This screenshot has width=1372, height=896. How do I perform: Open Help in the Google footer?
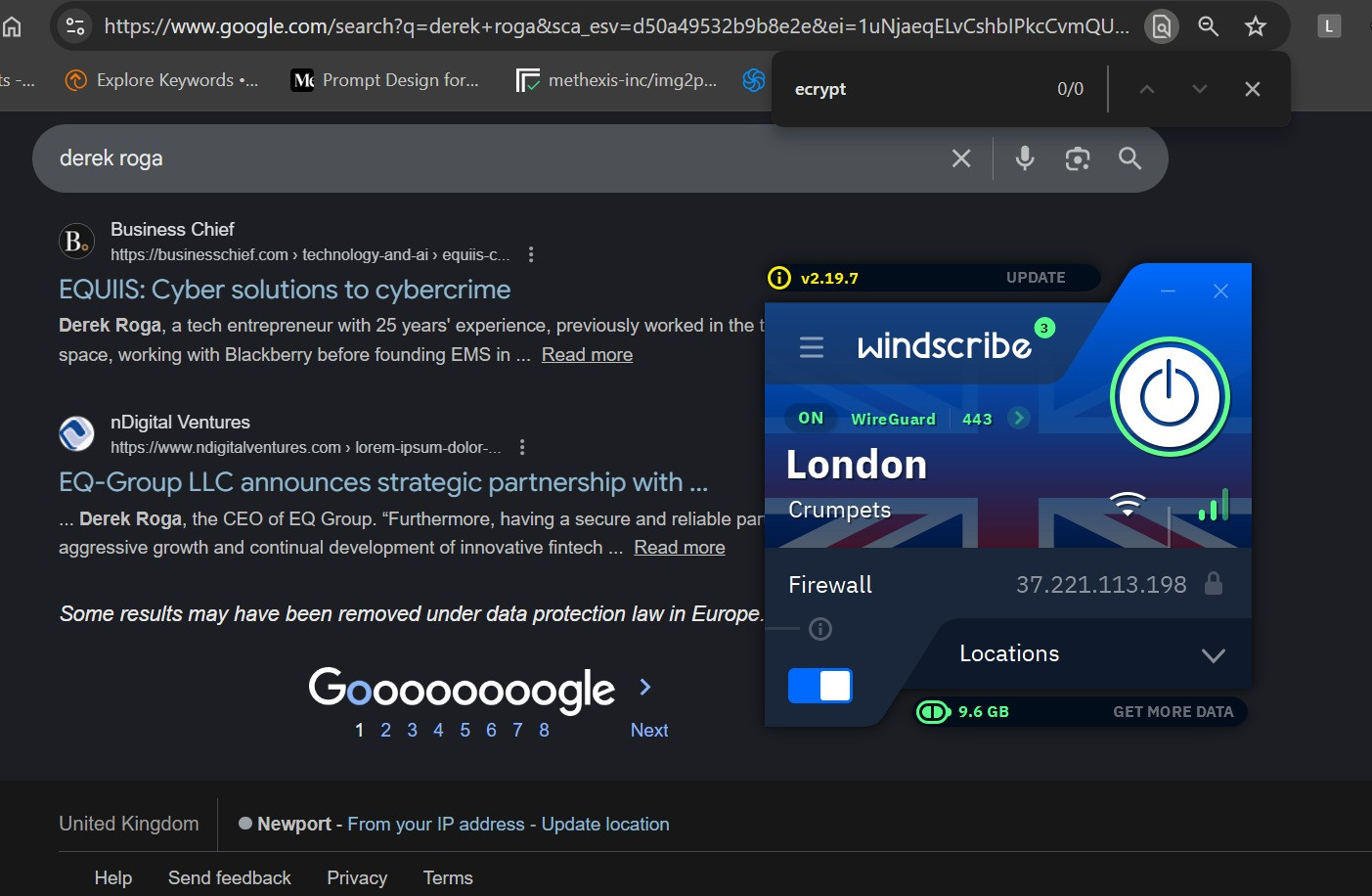[113, 877]
